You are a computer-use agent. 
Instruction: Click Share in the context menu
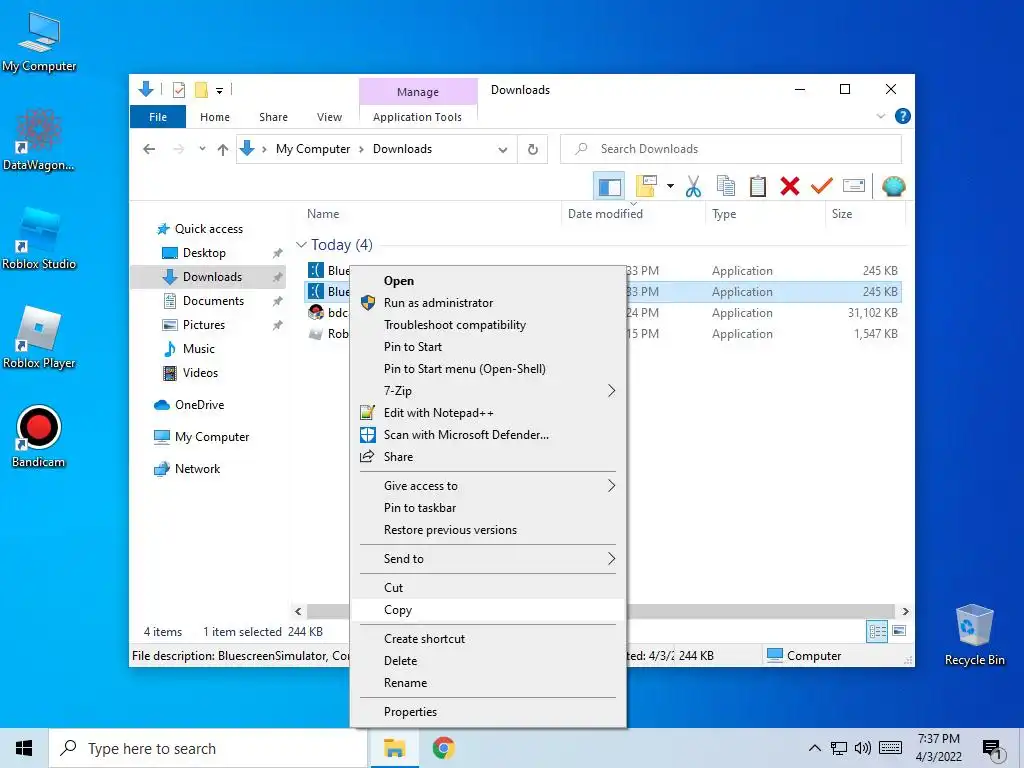pos(488,457)
